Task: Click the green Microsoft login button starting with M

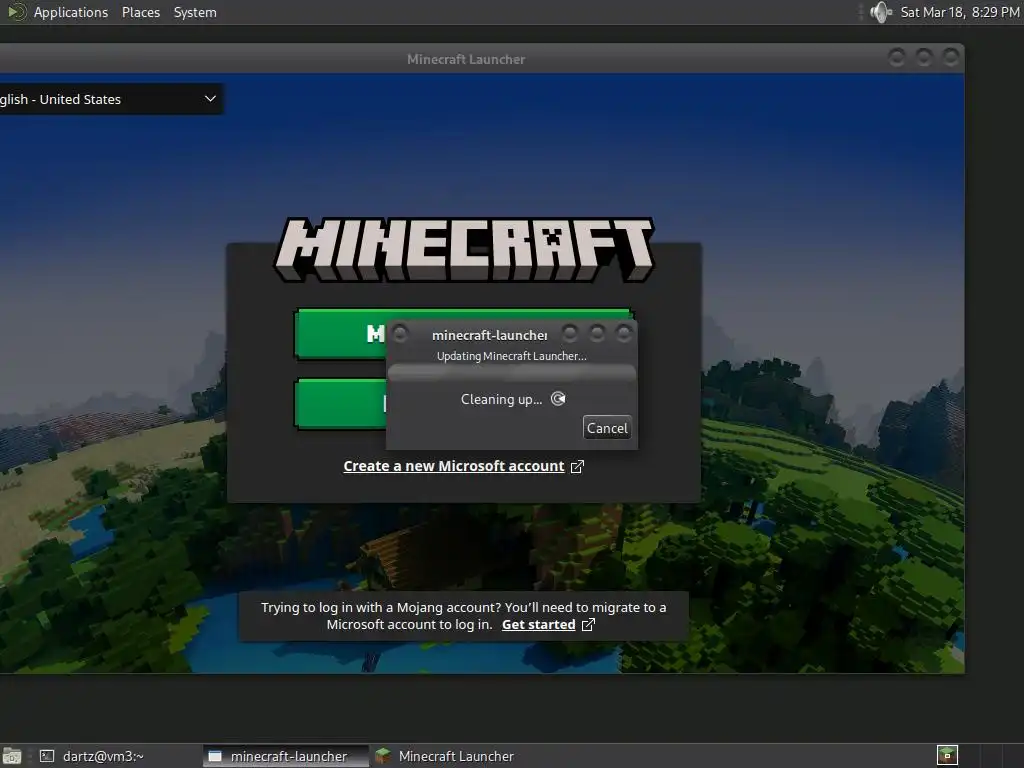Action: 340,334
